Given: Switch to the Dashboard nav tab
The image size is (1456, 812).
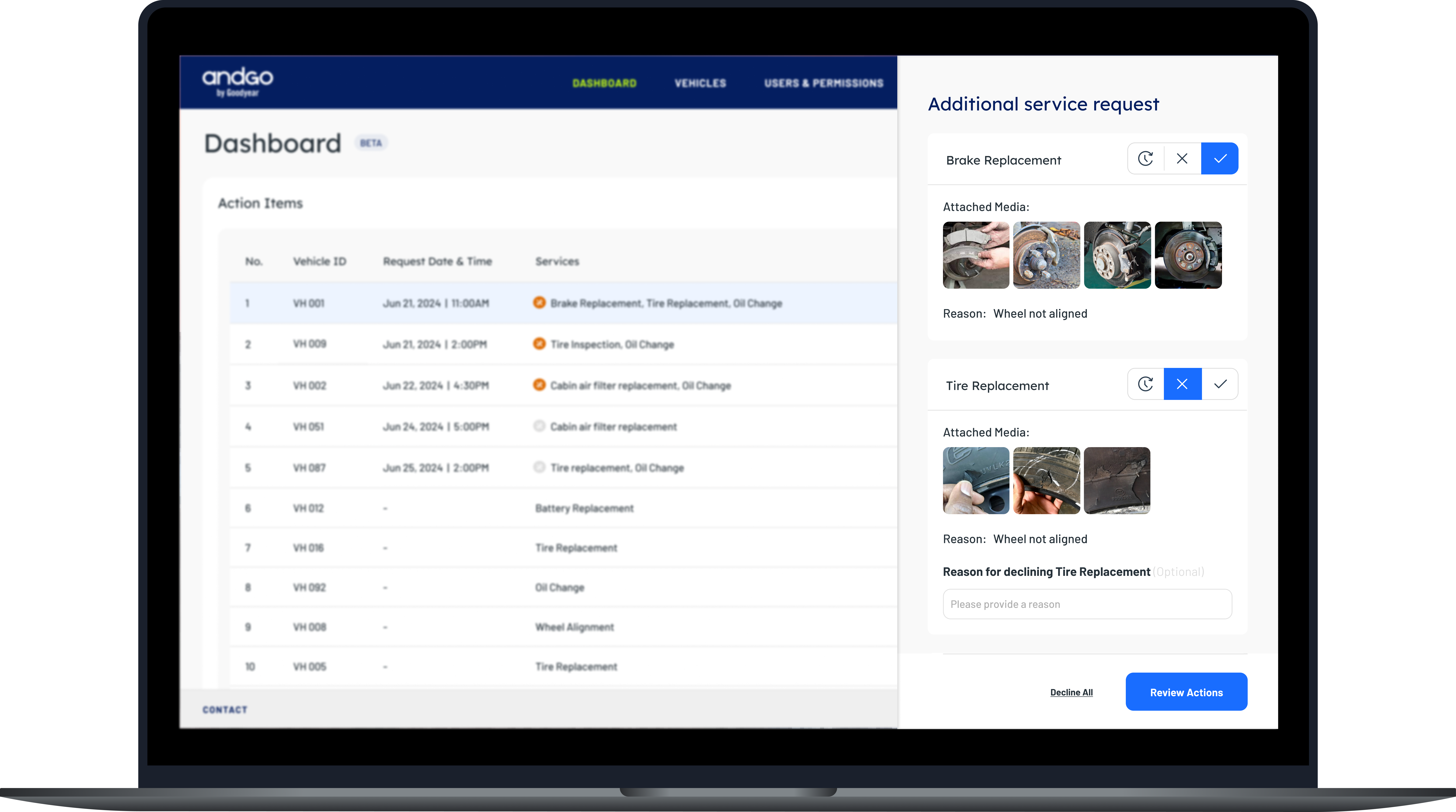Looking at the screenshot, I should [604, 84].
